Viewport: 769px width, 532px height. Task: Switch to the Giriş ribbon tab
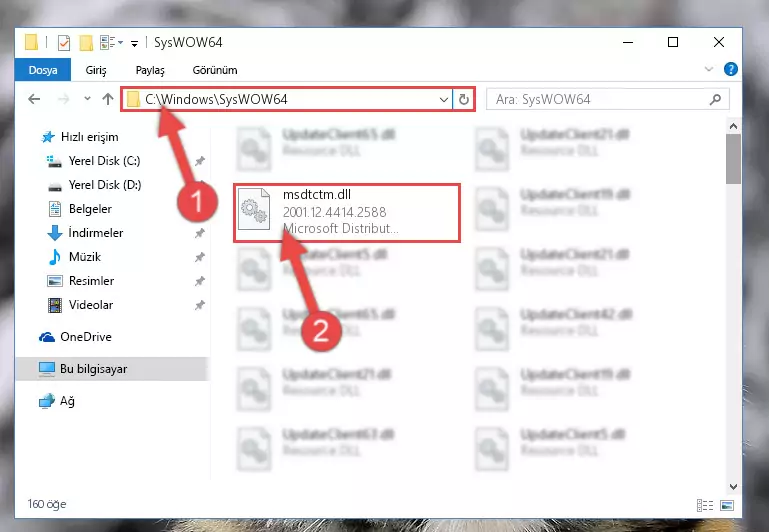coord(96,70)
